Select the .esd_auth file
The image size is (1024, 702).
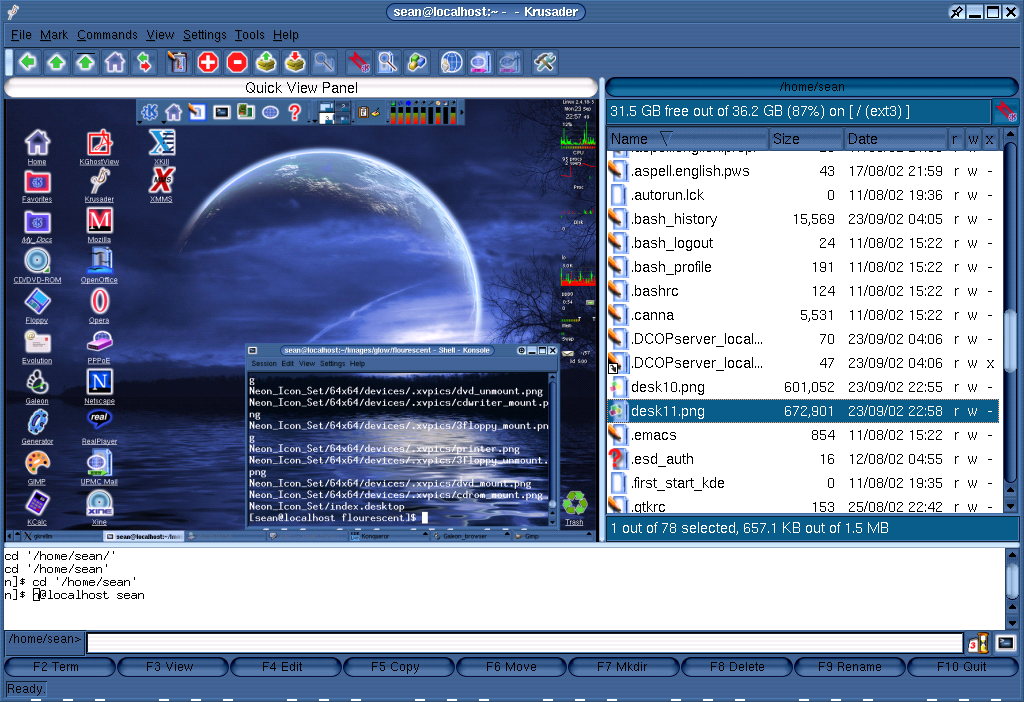click(x=803, y=459)
